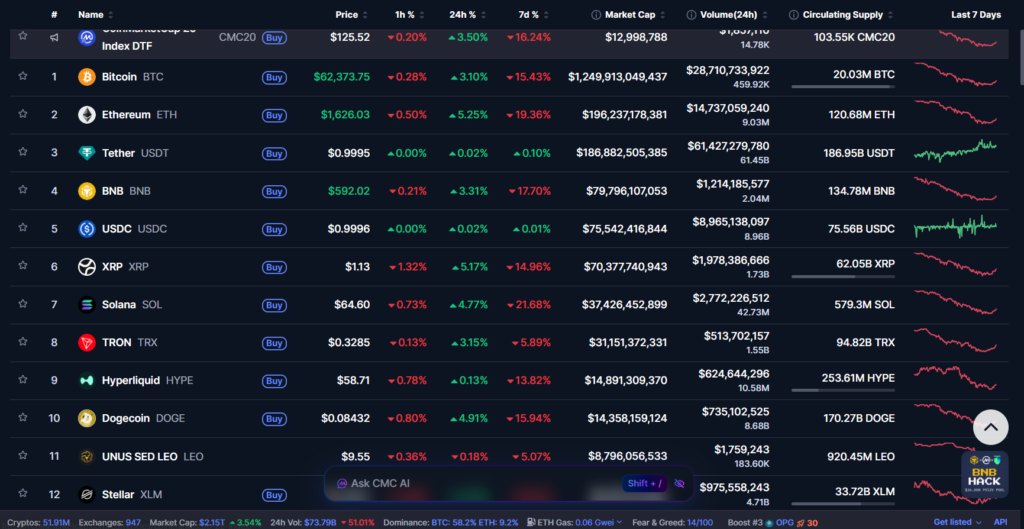Star Hyperliquid for the watchlist

(23, 379)
